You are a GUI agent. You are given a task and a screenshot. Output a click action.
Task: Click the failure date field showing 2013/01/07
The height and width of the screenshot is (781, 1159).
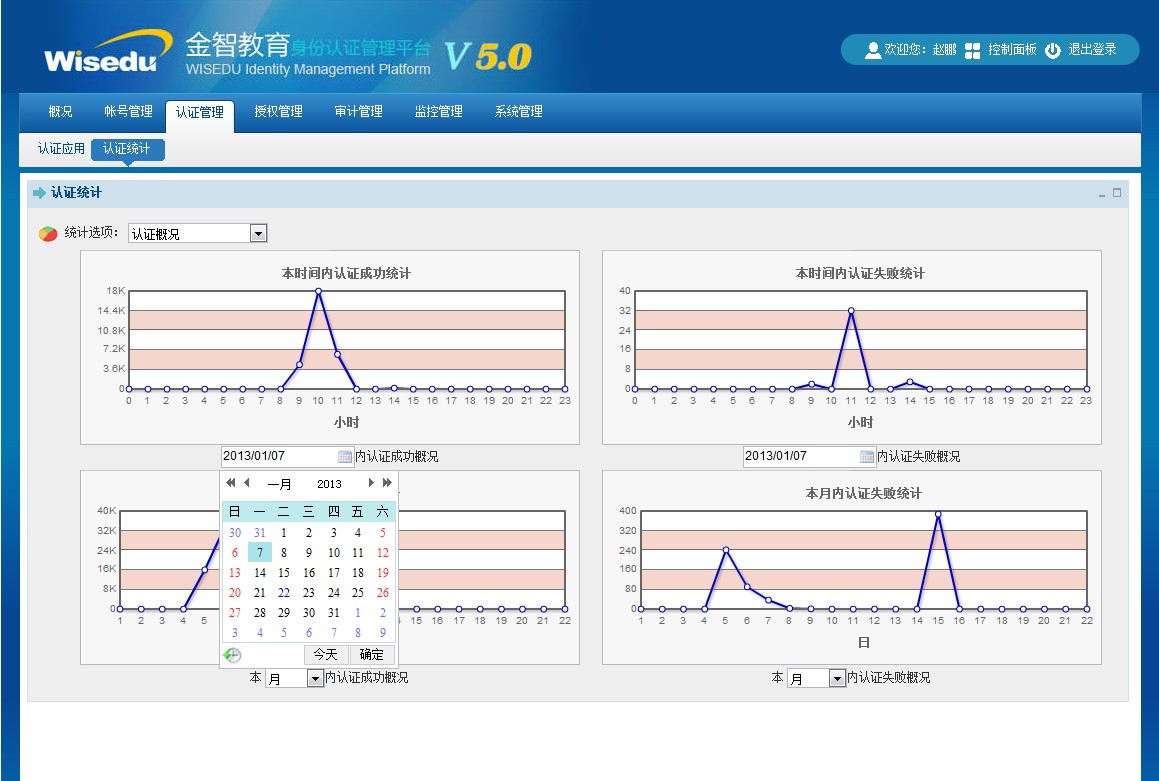tap(800, 457)
